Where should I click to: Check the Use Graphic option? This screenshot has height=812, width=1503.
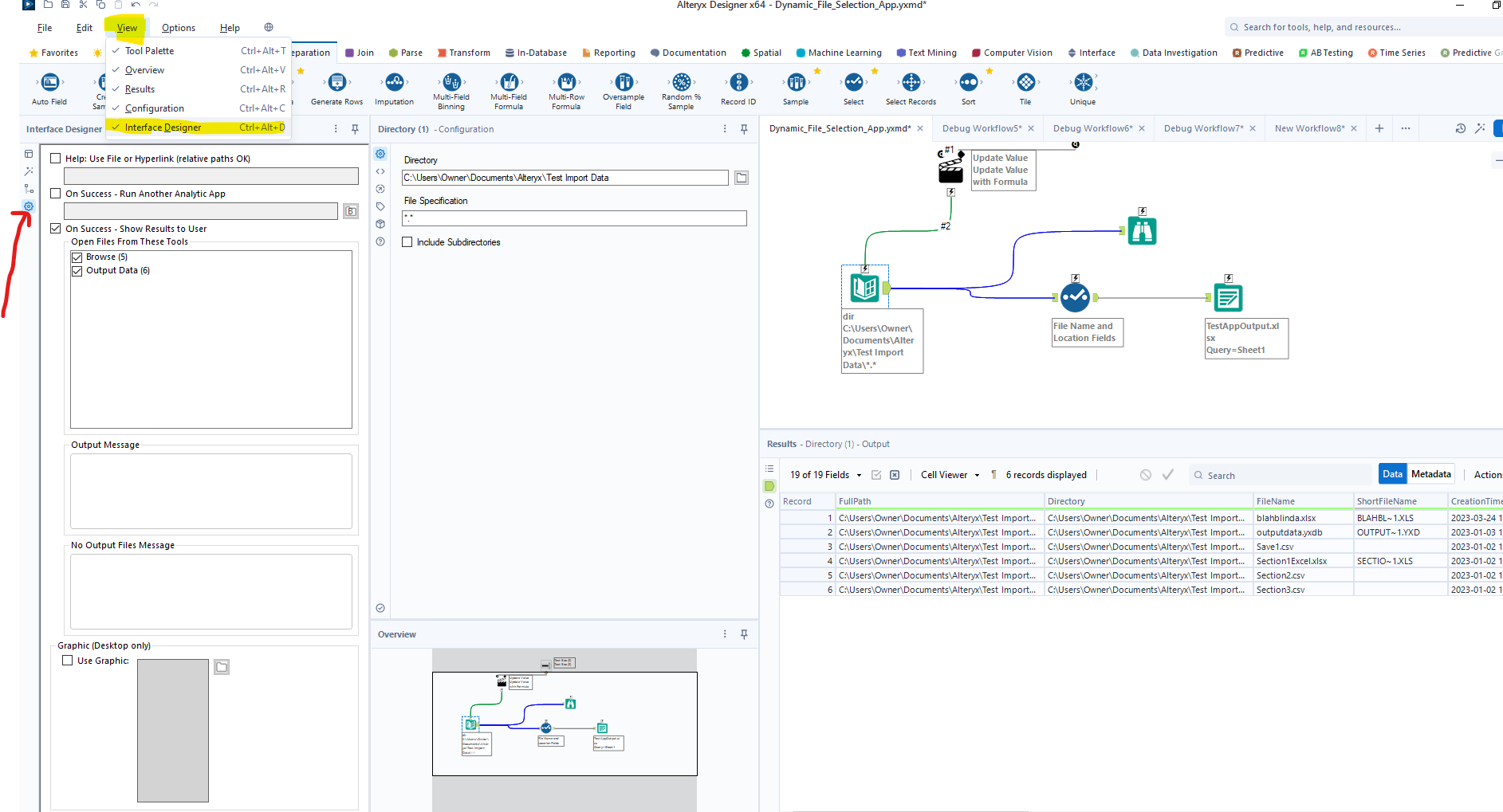pyautogui.click(x=67, y=660)
